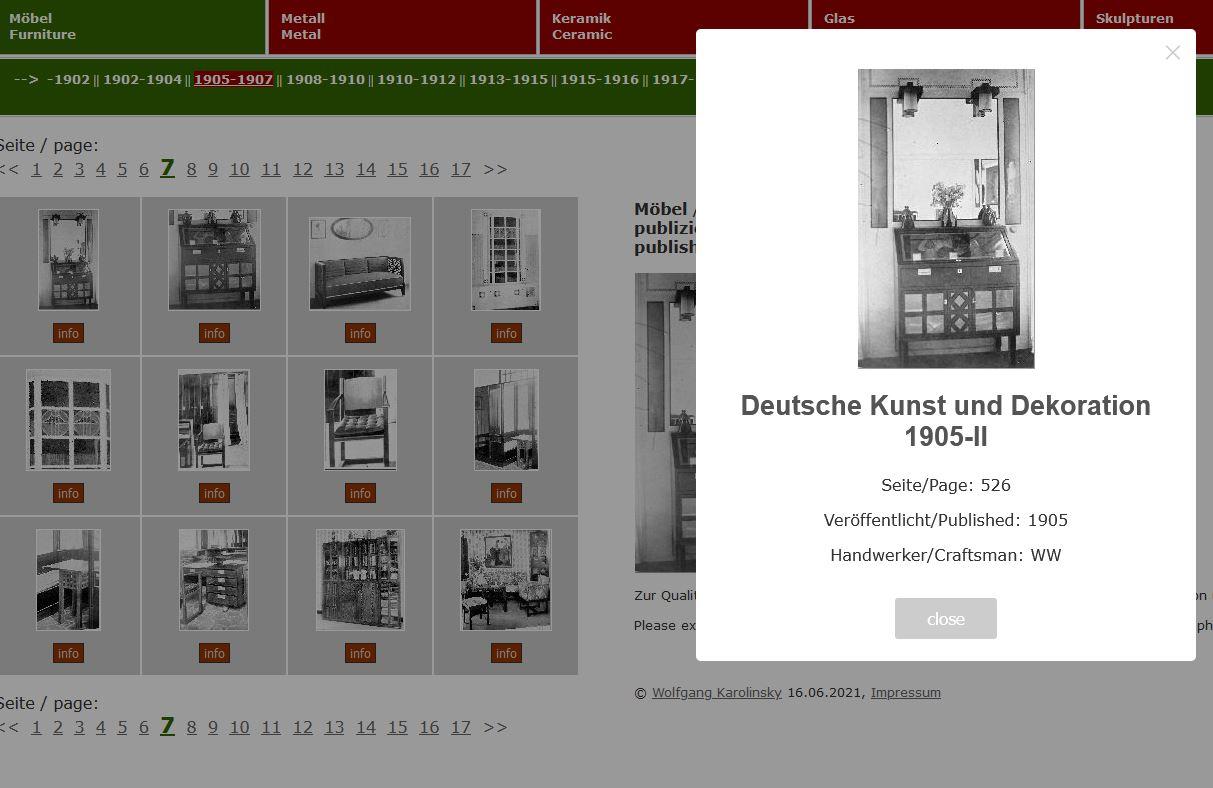Jump to page 12 in bottom pagination

coord(302,728)
